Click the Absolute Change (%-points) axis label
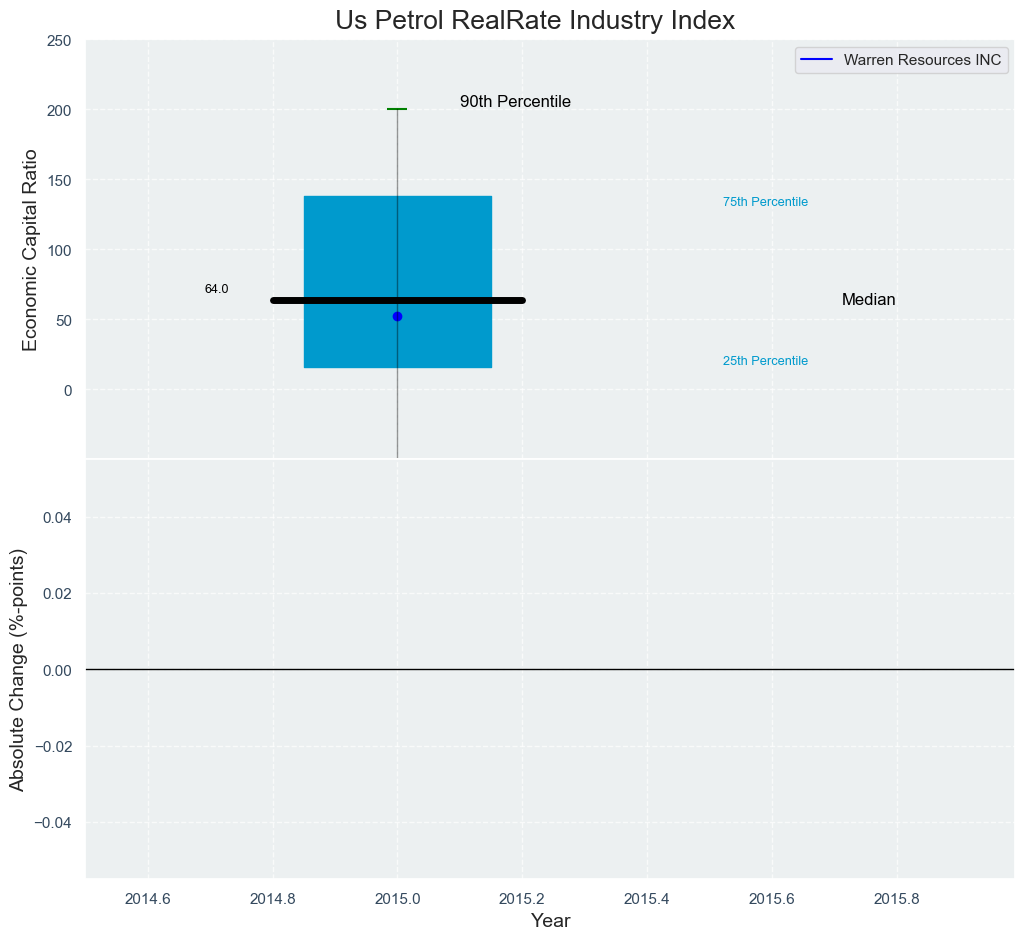Image resolution: width=1025 pixels, height=940 pixels. coord(17,670)
